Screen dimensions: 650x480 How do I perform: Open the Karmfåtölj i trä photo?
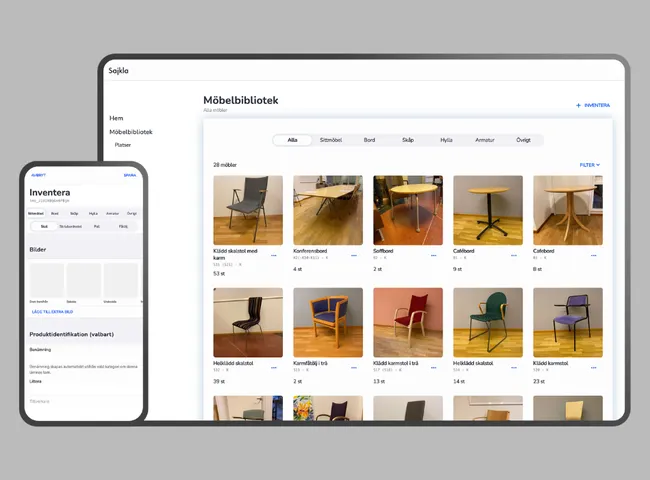point(328,322)
